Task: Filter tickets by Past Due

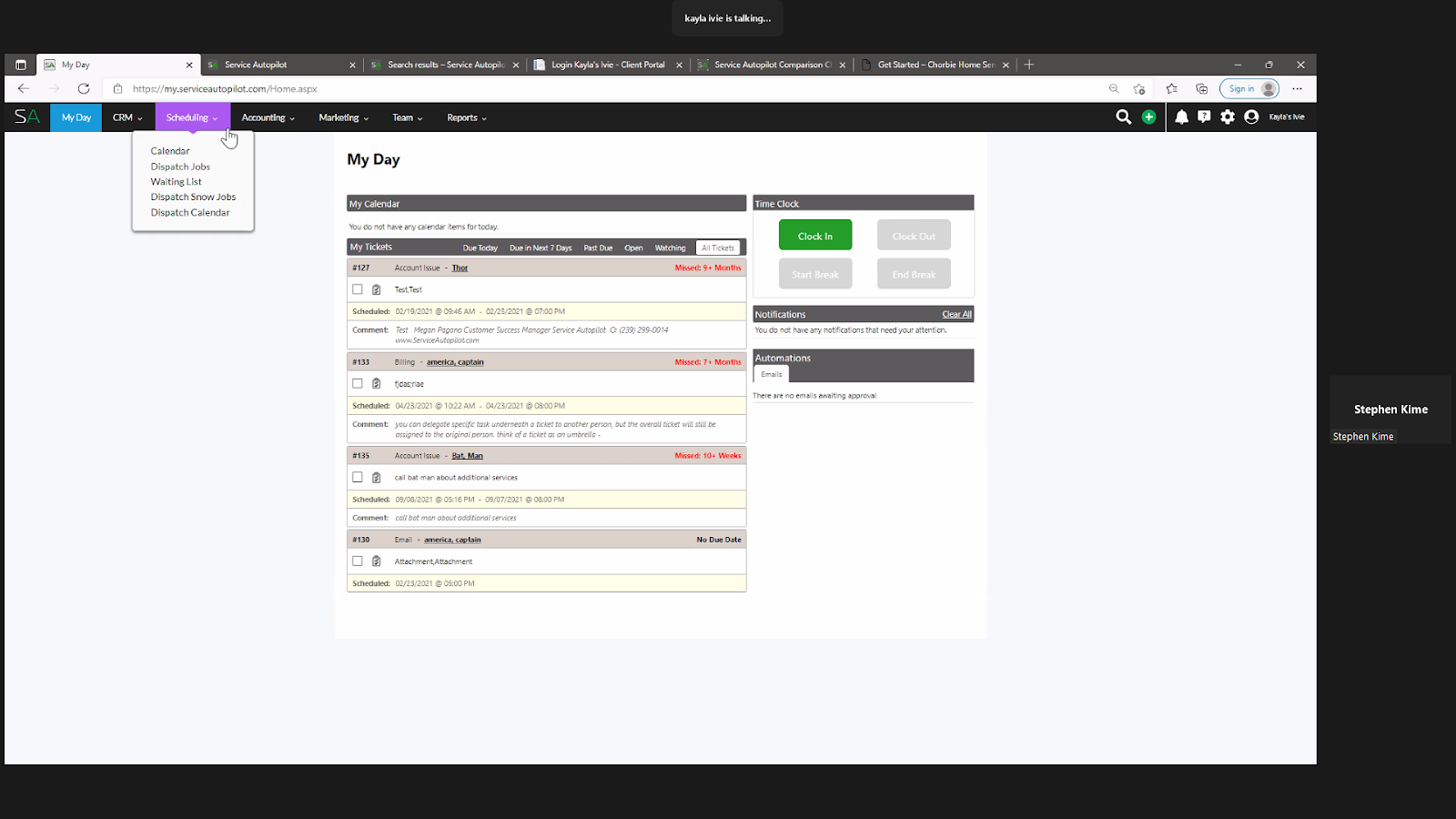Action: point(598,248)
